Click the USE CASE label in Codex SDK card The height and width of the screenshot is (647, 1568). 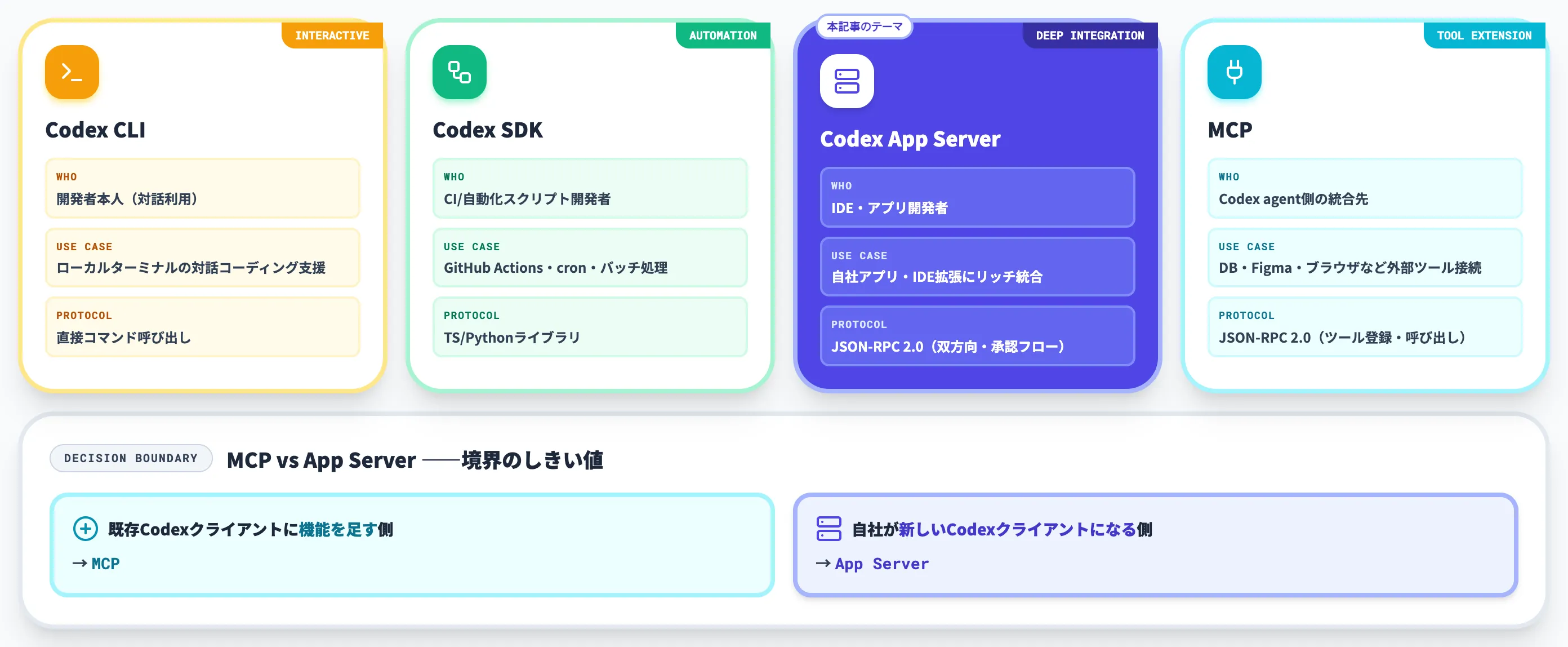tap(472, 247)
